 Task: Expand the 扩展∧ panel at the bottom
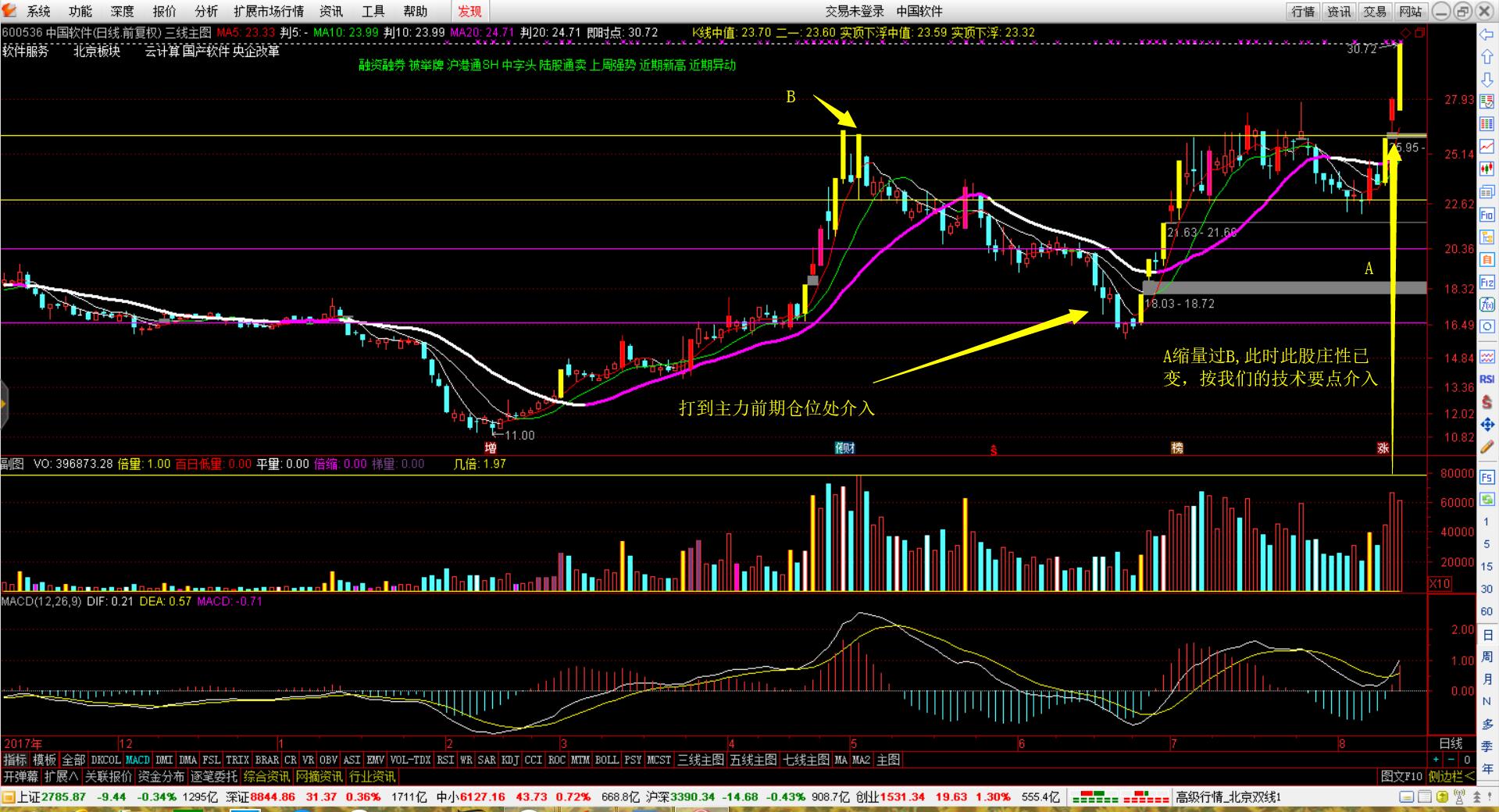pyautogui.click(x=61, y=777)
